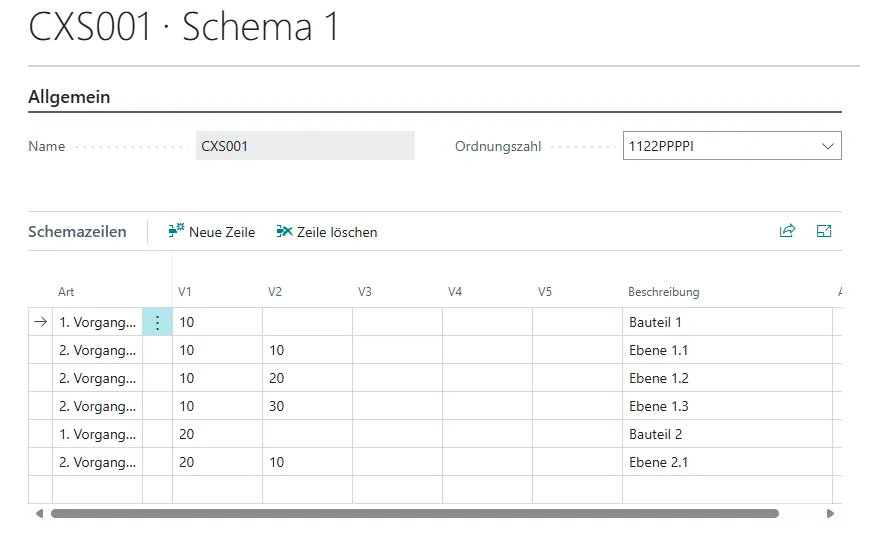Open the row options three-dots menu
Image resolution: width=872 pixels, height=552 pixels.
[x=157, y=322]
